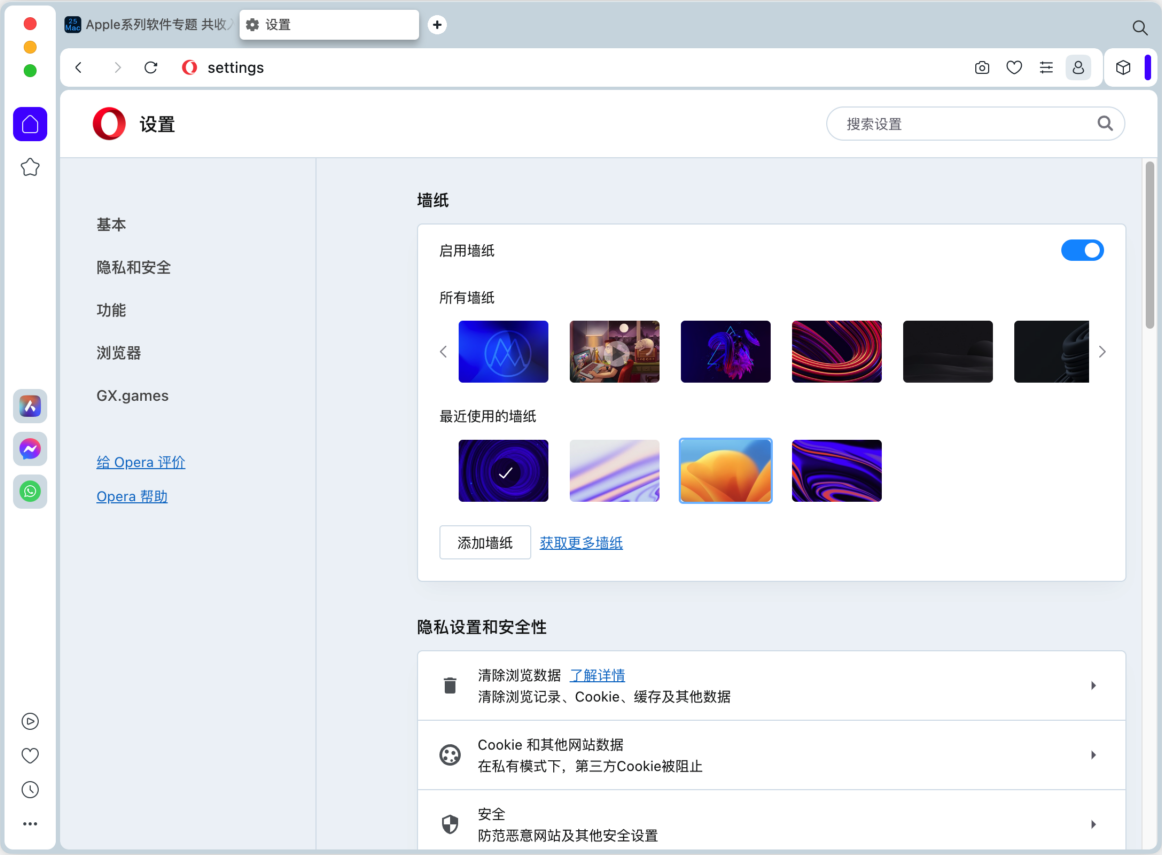Click the Opera logo beside the 设置 title
Viewport: 1162px width, 855px height.
(109, 124)
